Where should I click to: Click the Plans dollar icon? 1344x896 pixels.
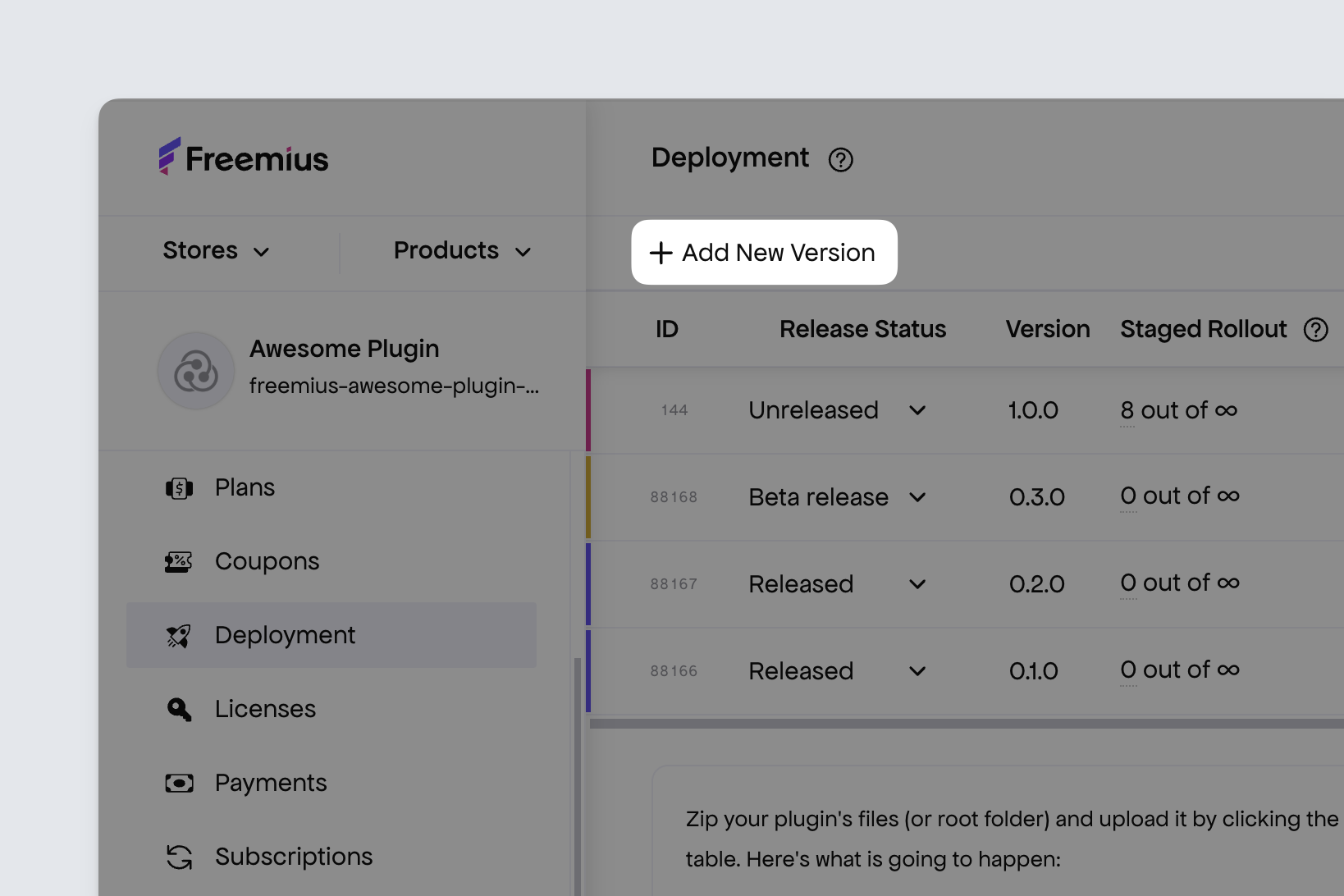[179, 488]
